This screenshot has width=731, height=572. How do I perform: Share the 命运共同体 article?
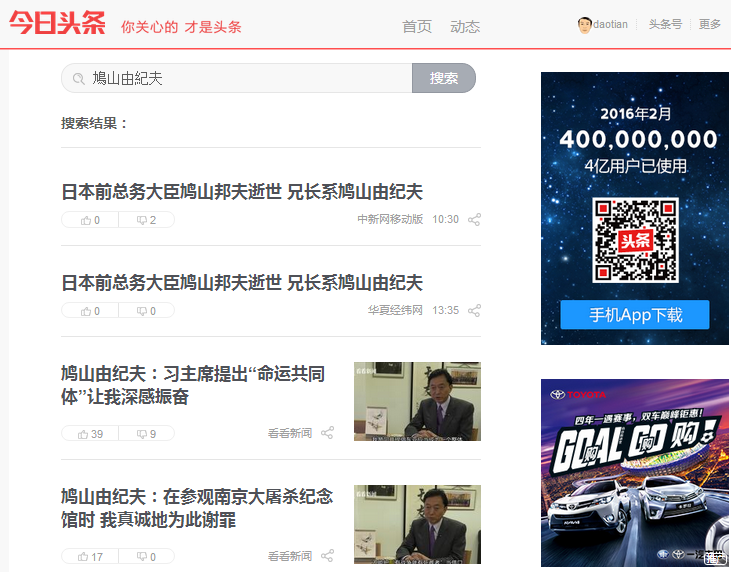(327, 433)
